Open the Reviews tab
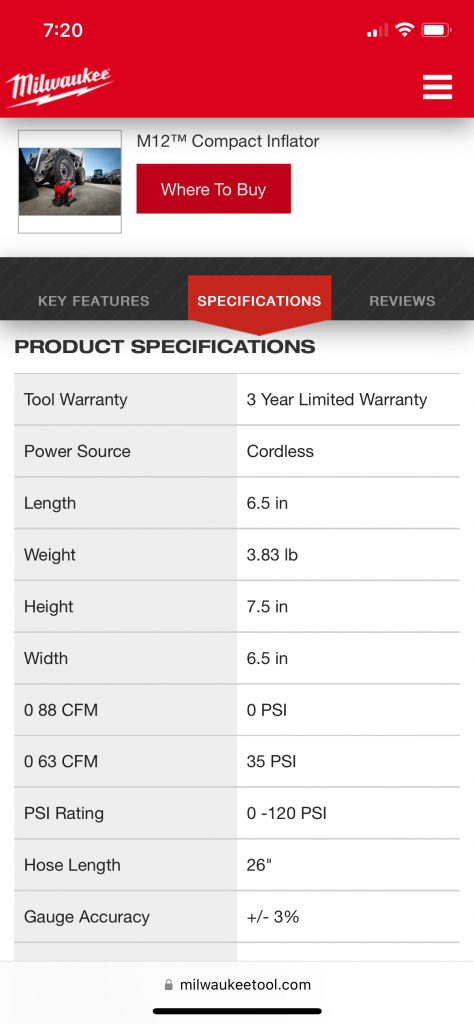 point(402,301)
